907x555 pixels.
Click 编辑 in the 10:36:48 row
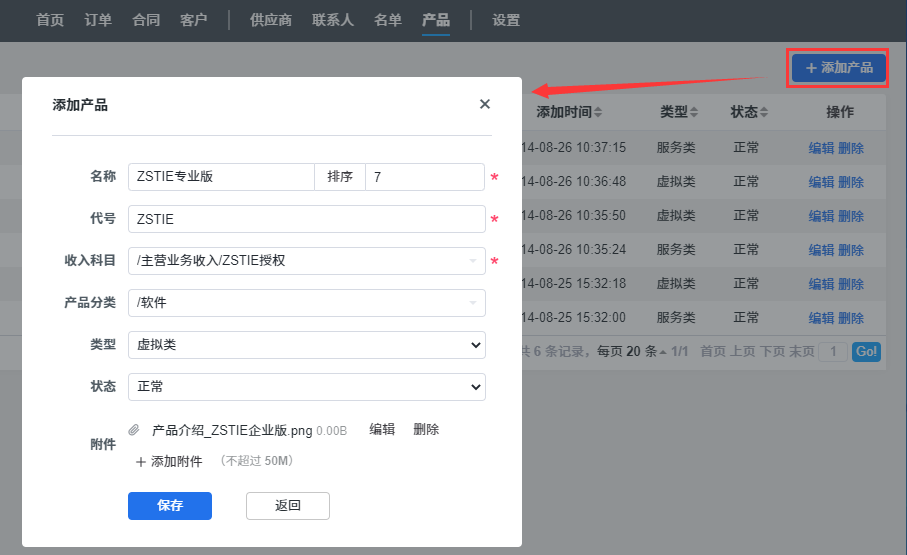tap(821, 182)
